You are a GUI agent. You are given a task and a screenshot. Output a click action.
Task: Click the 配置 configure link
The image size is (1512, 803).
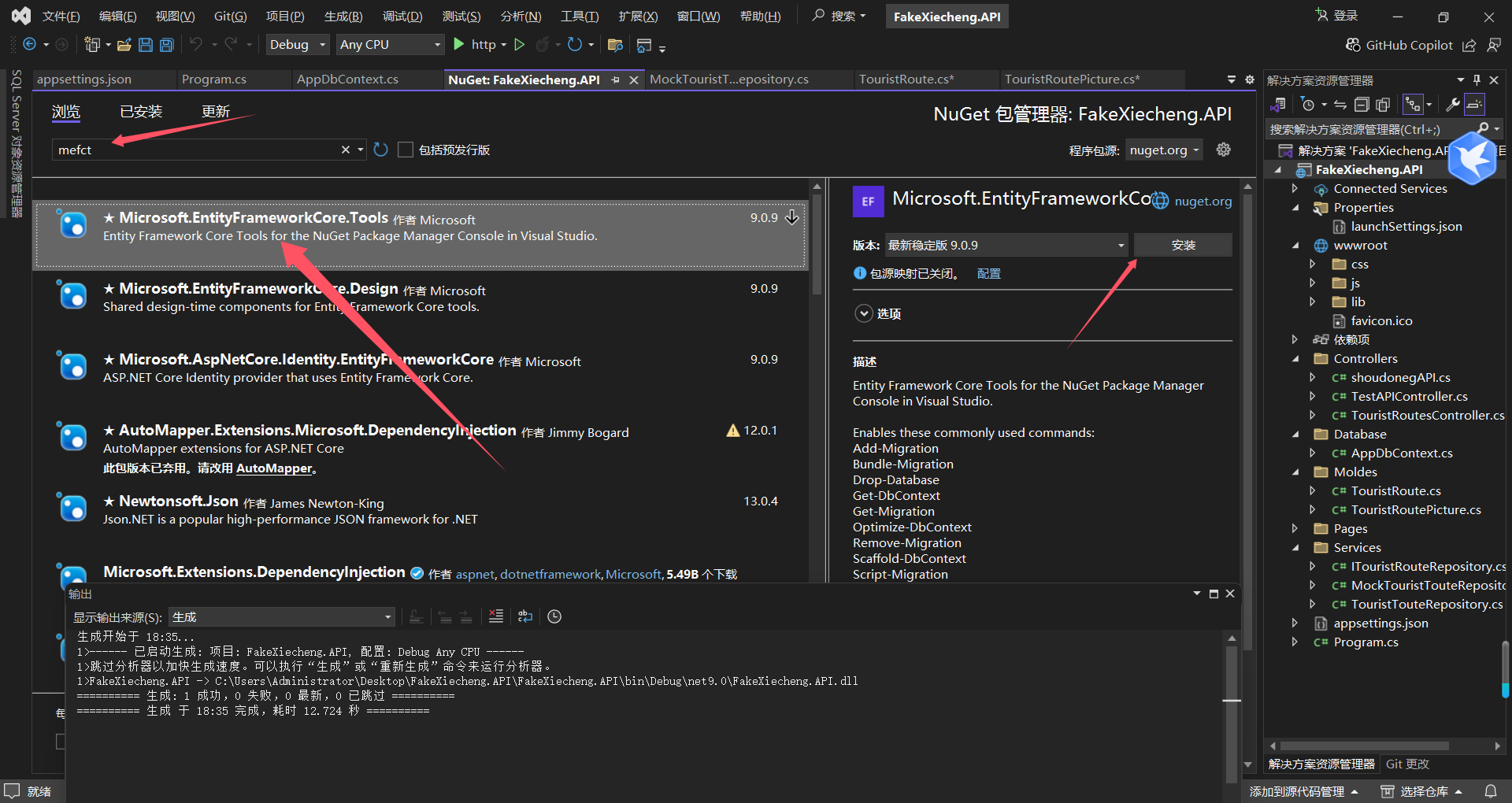pyautogui.click(x=989, y=273)
